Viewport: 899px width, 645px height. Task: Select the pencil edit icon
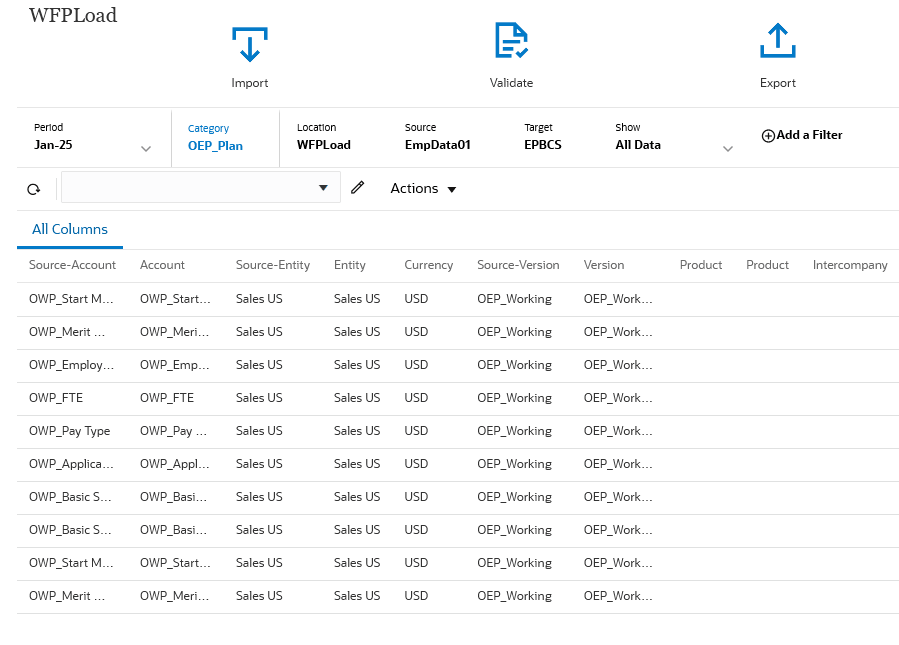[358, 188]
